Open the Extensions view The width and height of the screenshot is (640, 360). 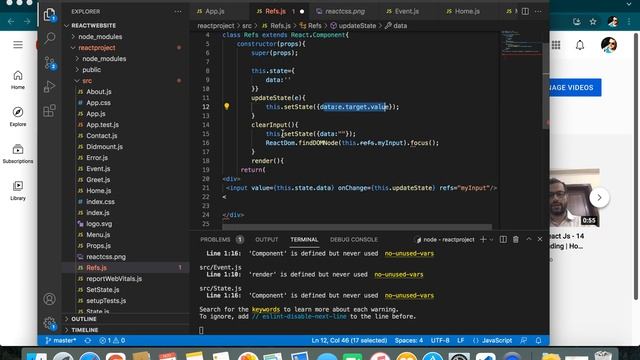click(x=49, y=111)
